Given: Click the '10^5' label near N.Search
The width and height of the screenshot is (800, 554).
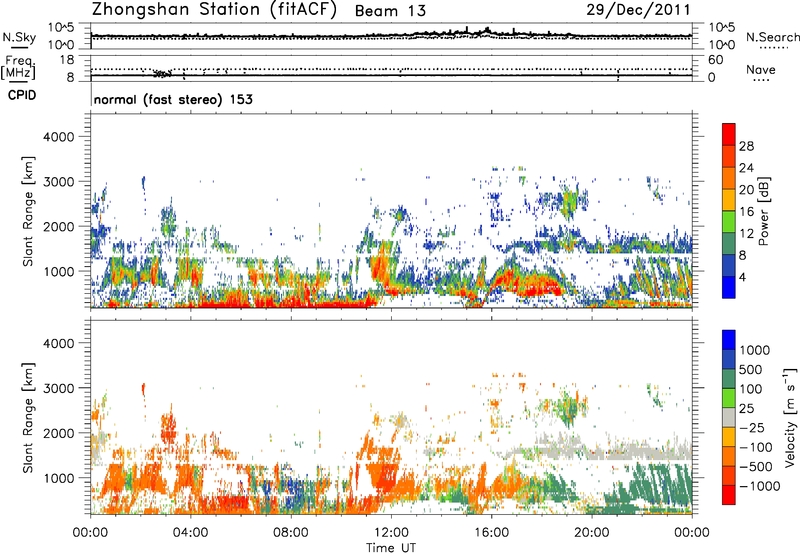Looking at the screenshot, I should click(722, 28).
